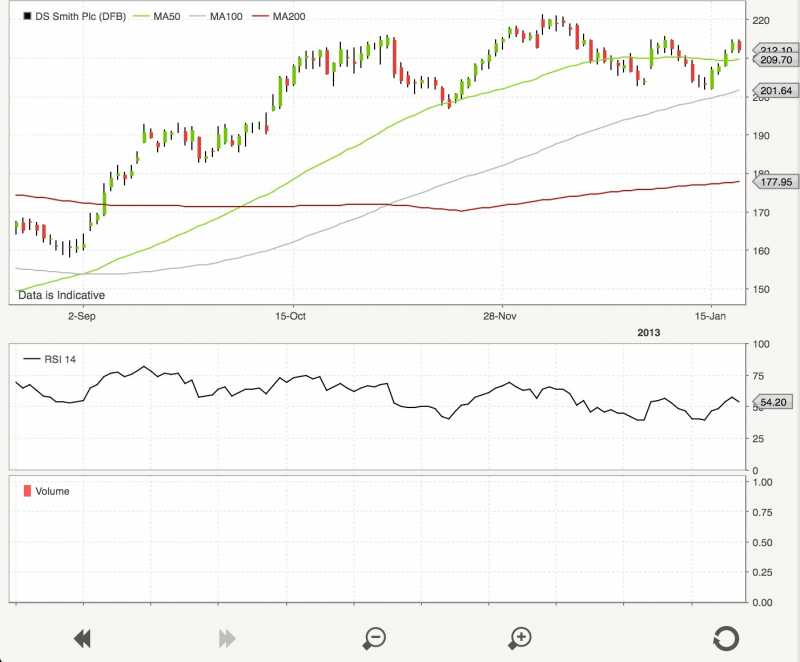Click the black square beside DS Smith Plc
Screen dimensions: 800x662
27,18
